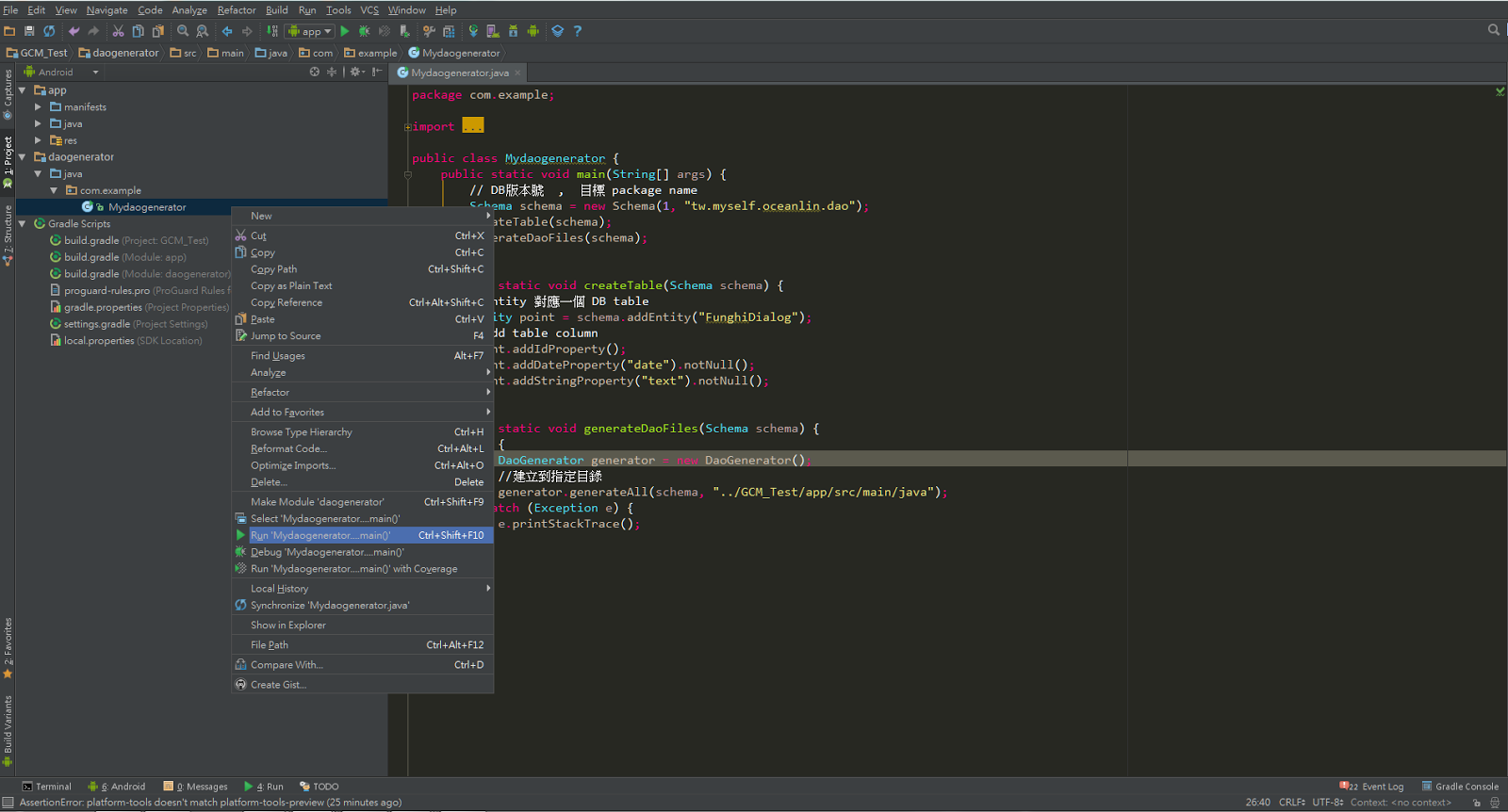Image resolution: width=1508 pixels, height=812 pixels.
Task: Click the Search Everywhere magnifier icon
Action: 1493,30
